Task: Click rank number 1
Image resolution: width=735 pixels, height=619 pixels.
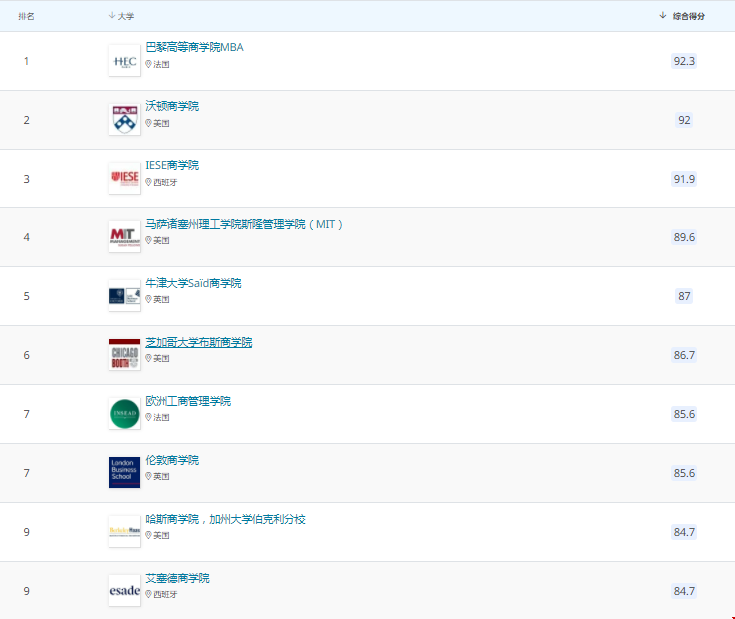Action: [x=27, y=61]
